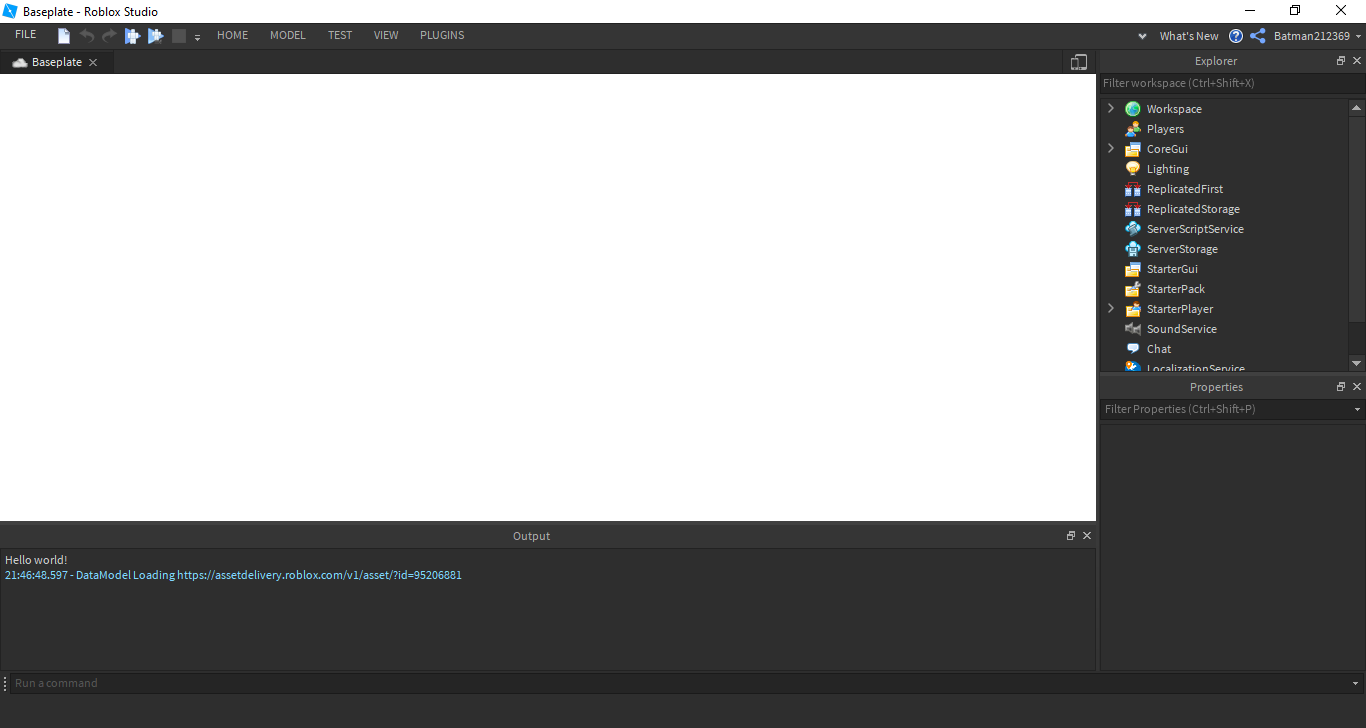
Task: Undock the Output panel
Action: point(1071,536)
